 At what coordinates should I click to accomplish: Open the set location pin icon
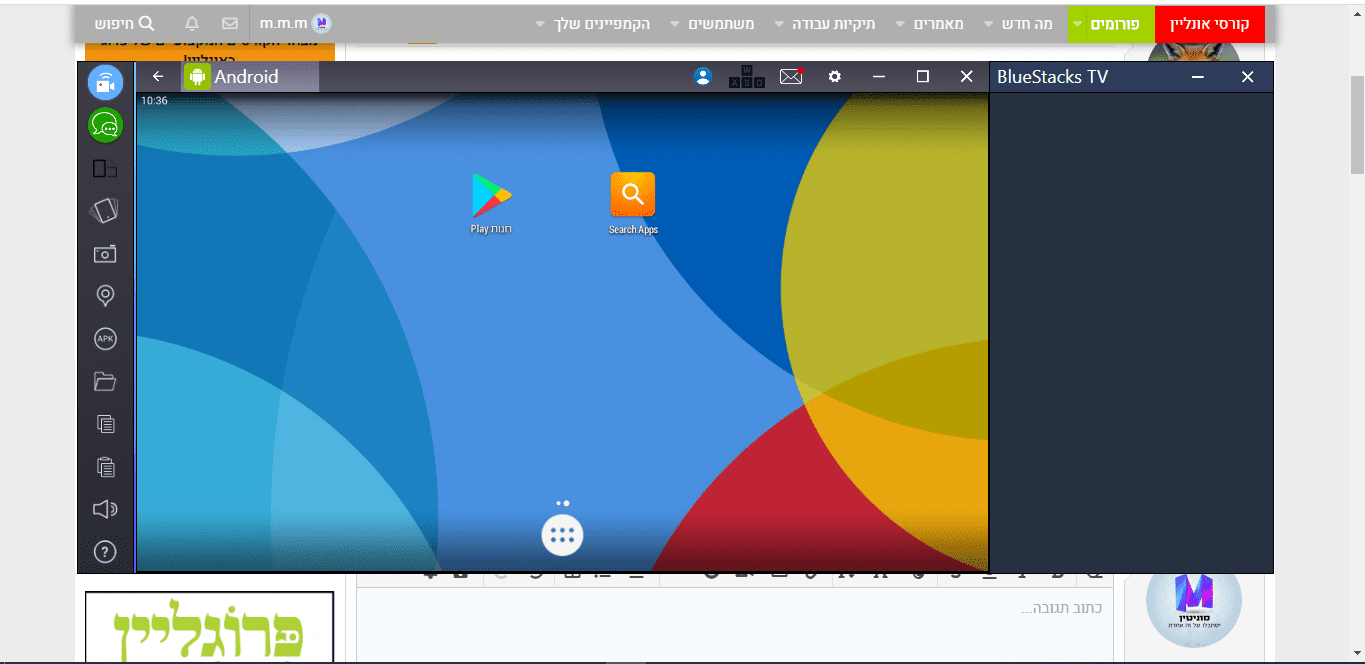click(x=105, y=296)
